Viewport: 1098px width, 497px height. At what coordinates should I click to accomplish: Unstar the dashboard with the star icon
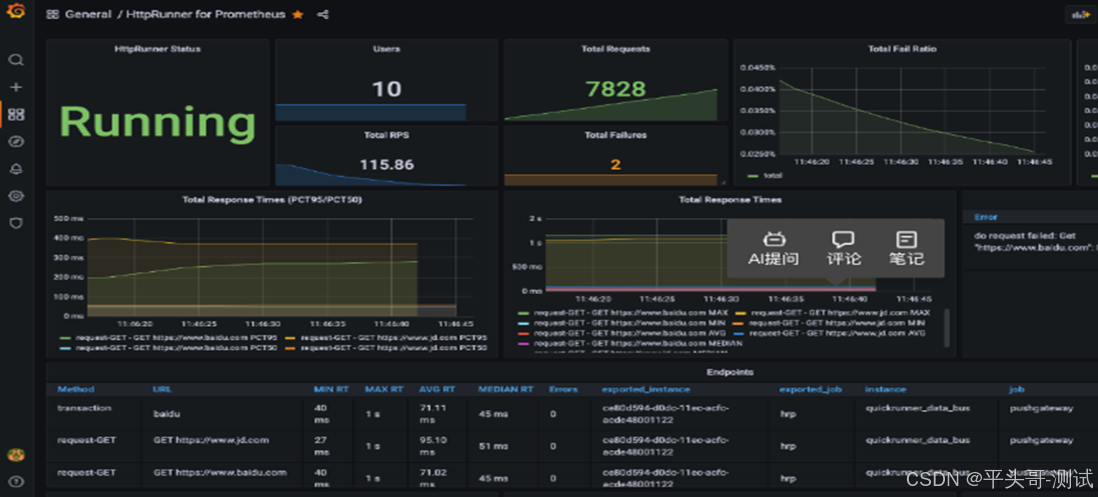coord(298,14)
